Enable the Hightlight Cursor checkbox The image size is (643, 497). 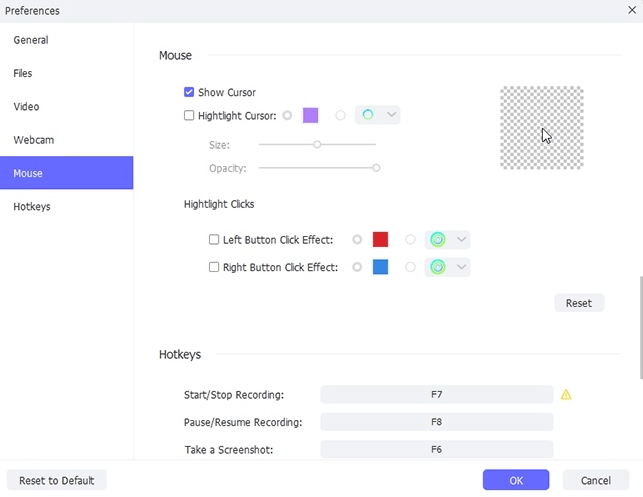(189, 115)
